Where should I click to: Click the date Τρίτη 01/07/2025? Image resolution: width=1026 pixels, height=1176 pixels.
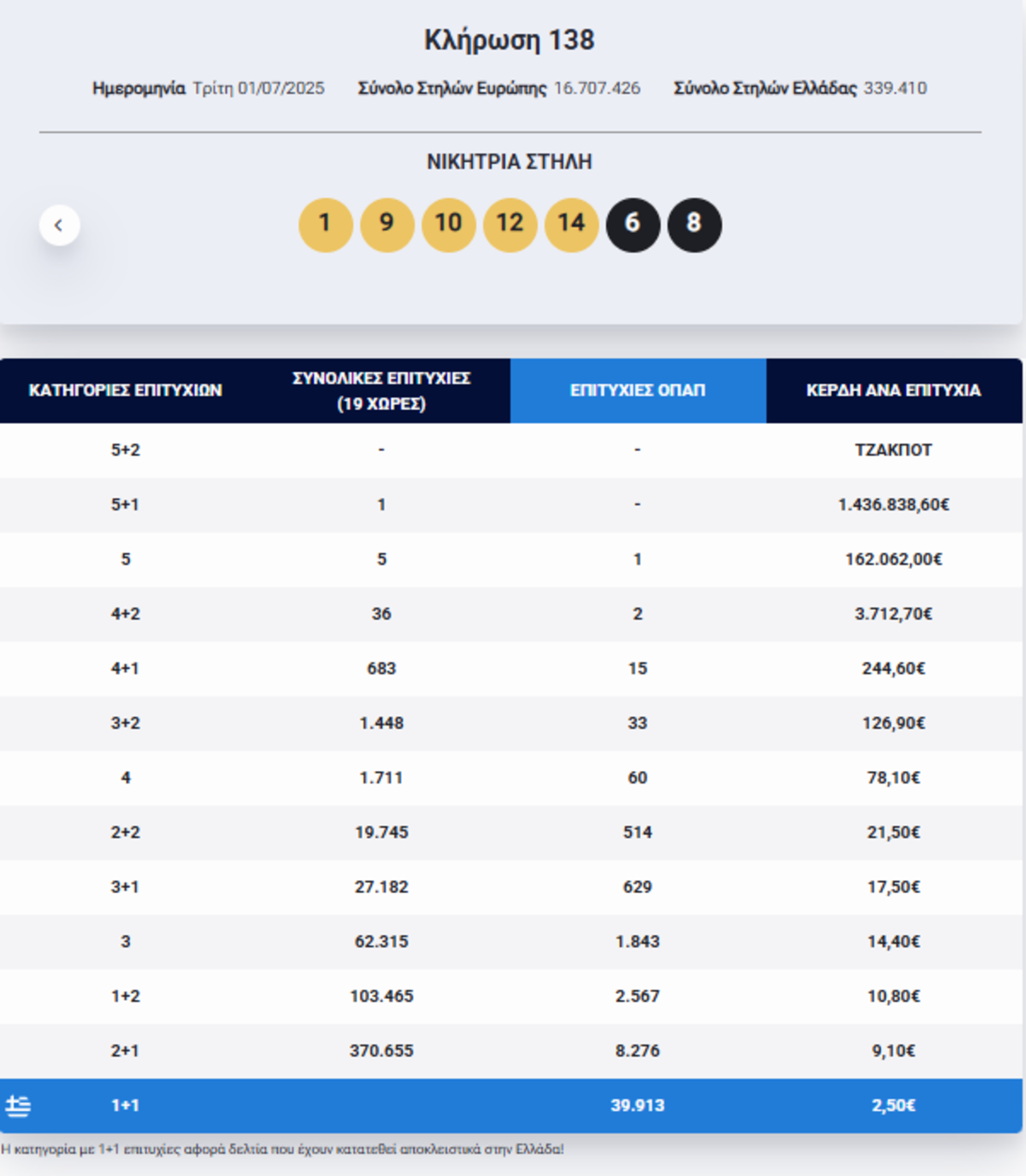pos(258,88)
